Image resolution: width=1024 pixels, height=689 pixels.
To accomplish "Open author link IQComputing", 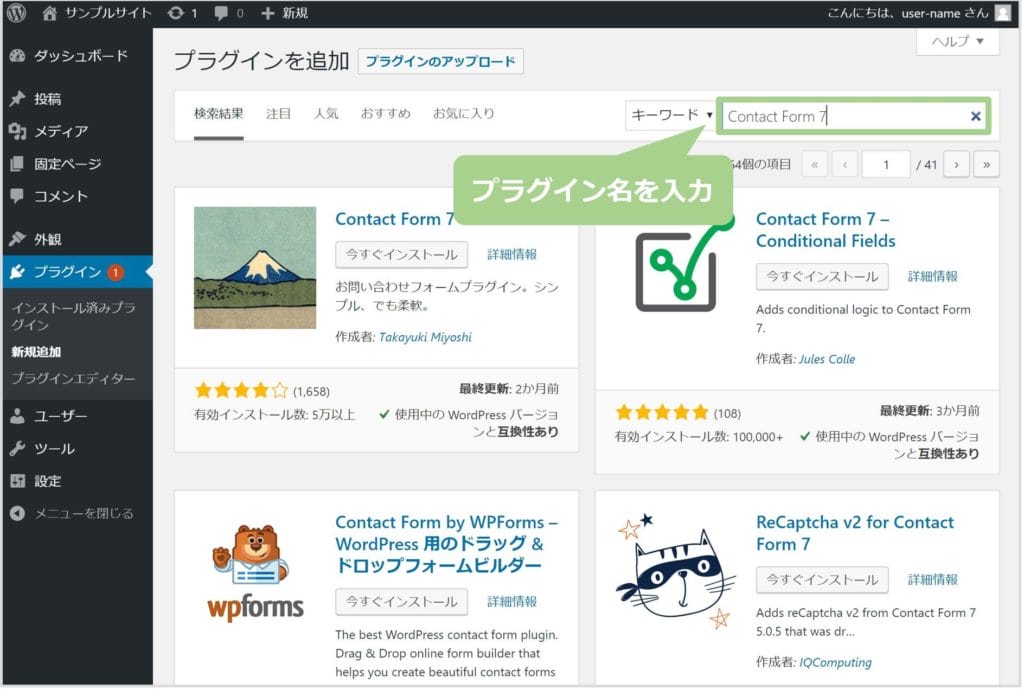I will [x=835, y=663].
